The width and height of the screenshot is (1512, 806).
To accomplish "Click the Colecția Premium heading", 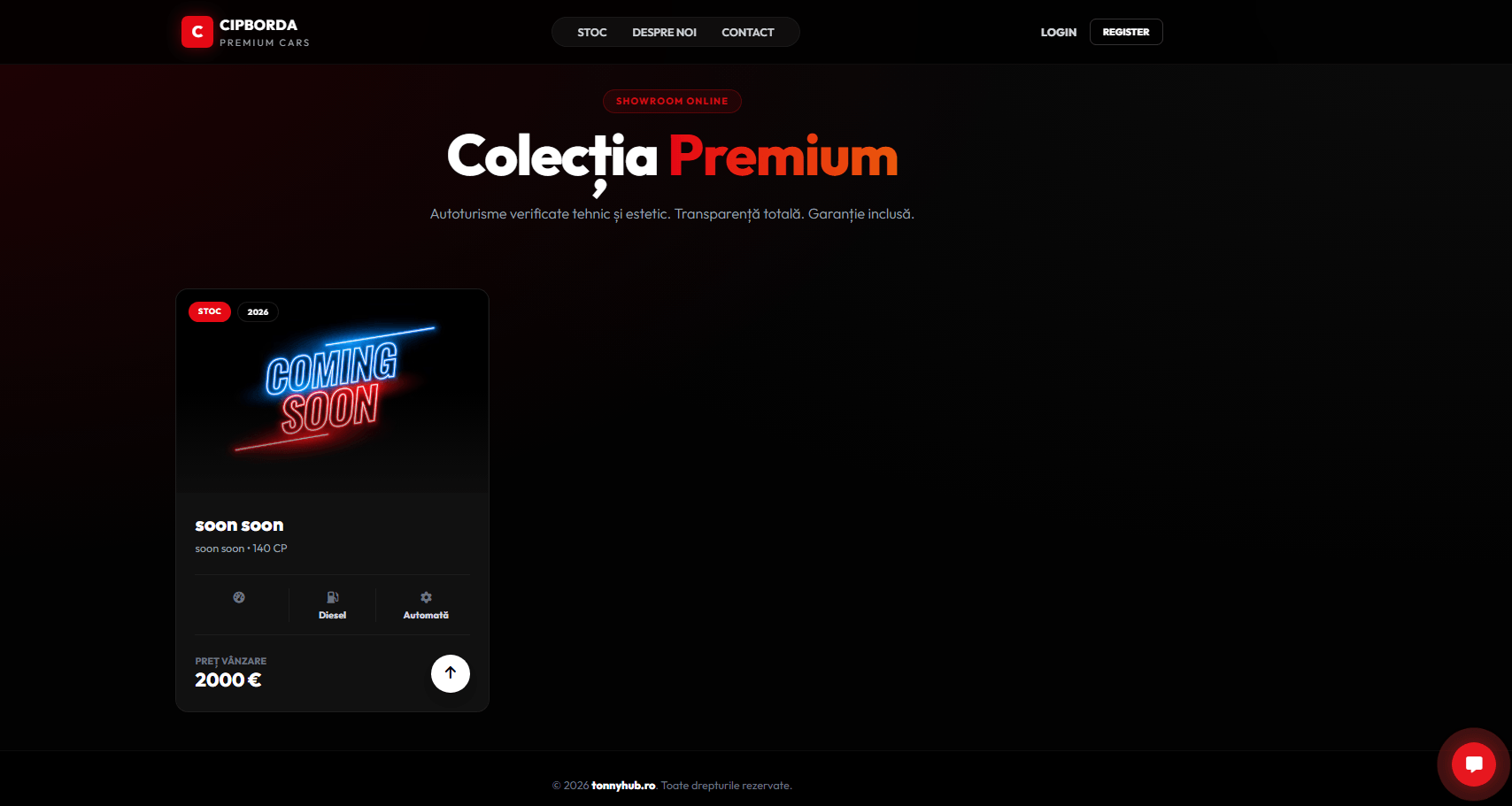I will (x=673, y=159).
